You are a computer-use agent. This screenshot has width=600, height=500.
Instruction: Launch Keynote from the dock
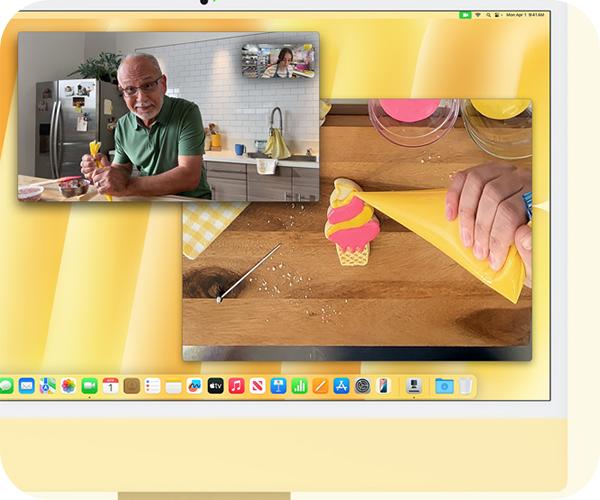[278, 386]
